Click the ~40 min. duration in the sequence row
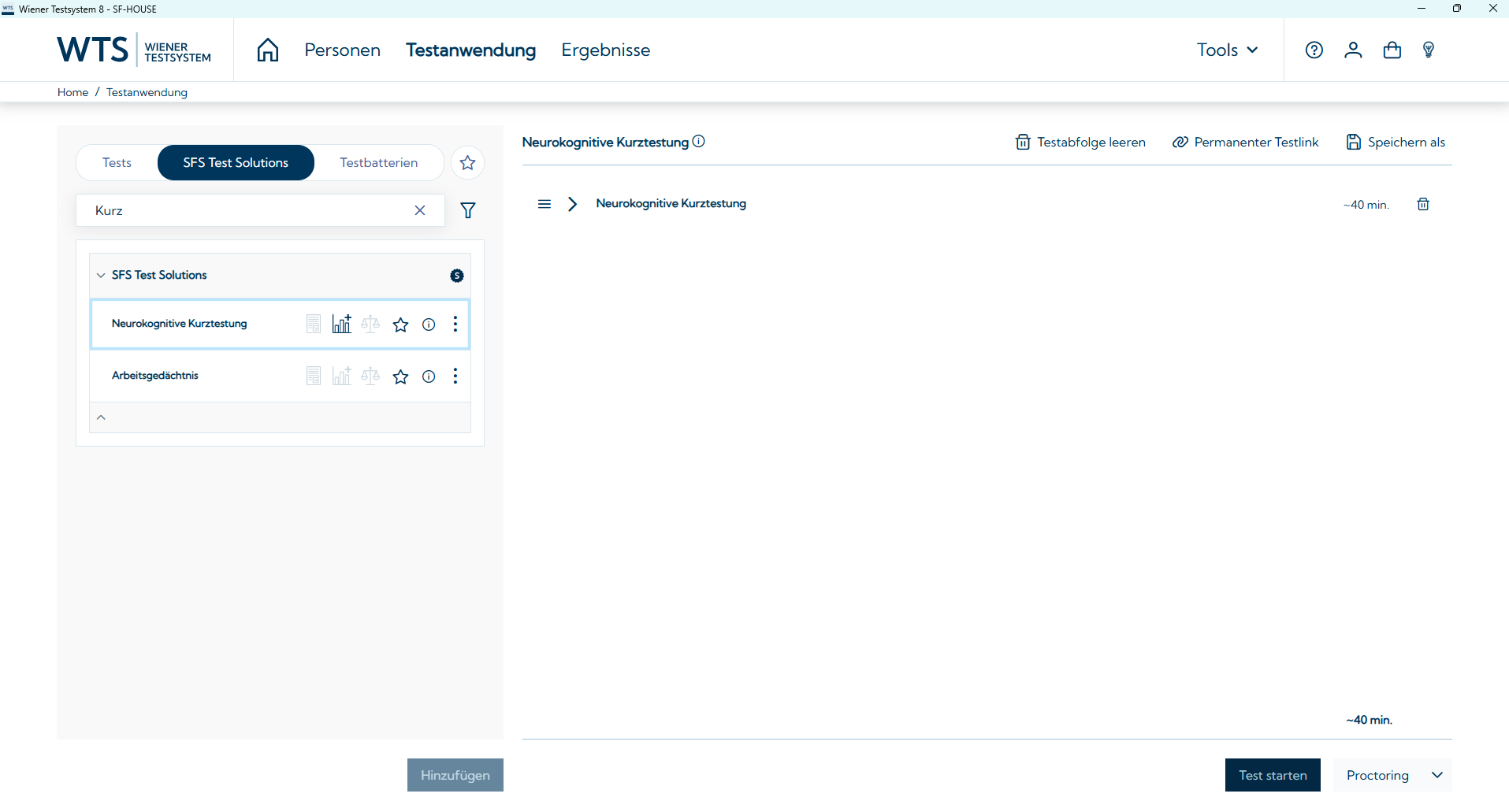The width and height of the screenshot is (1509, 812). pyautogui.click(x=1366, y=205)
